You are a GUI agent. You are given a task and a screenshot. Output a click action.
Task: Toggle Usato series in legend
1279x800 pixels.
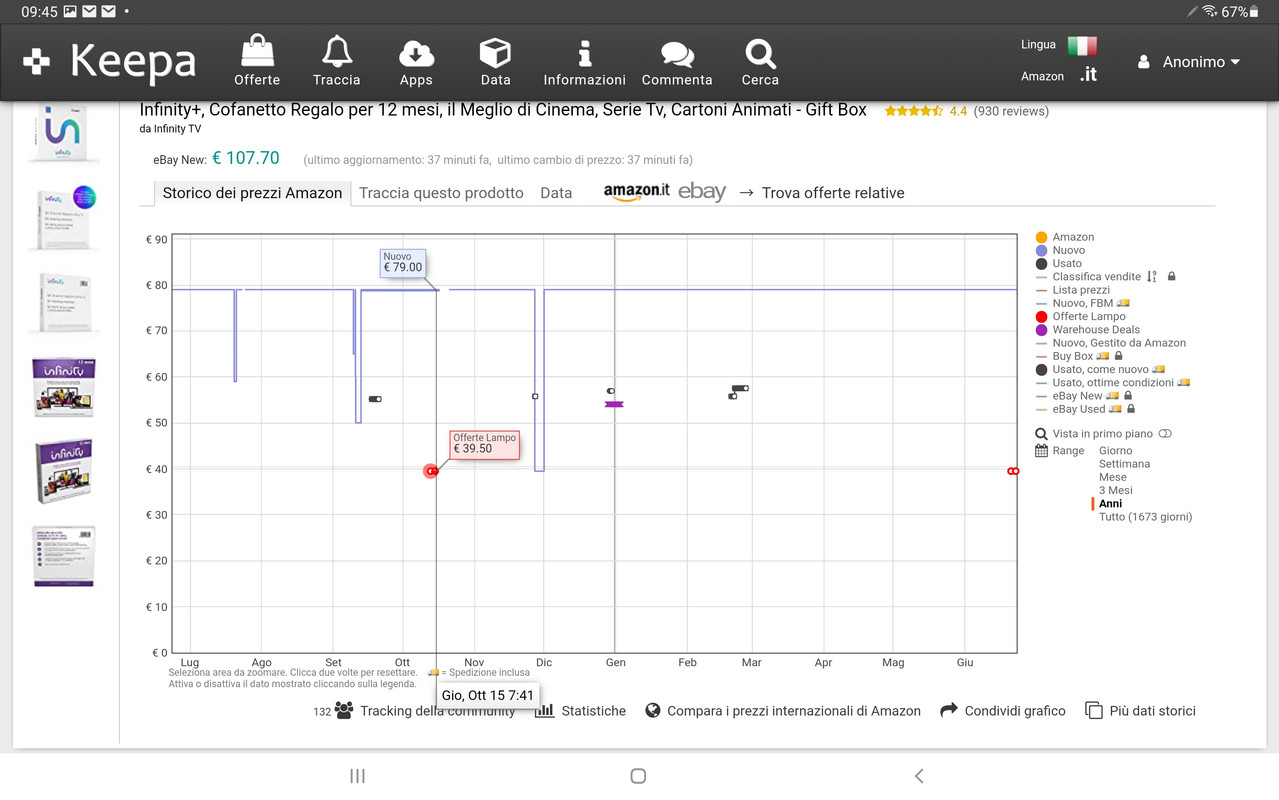[x=1059, y=263]
